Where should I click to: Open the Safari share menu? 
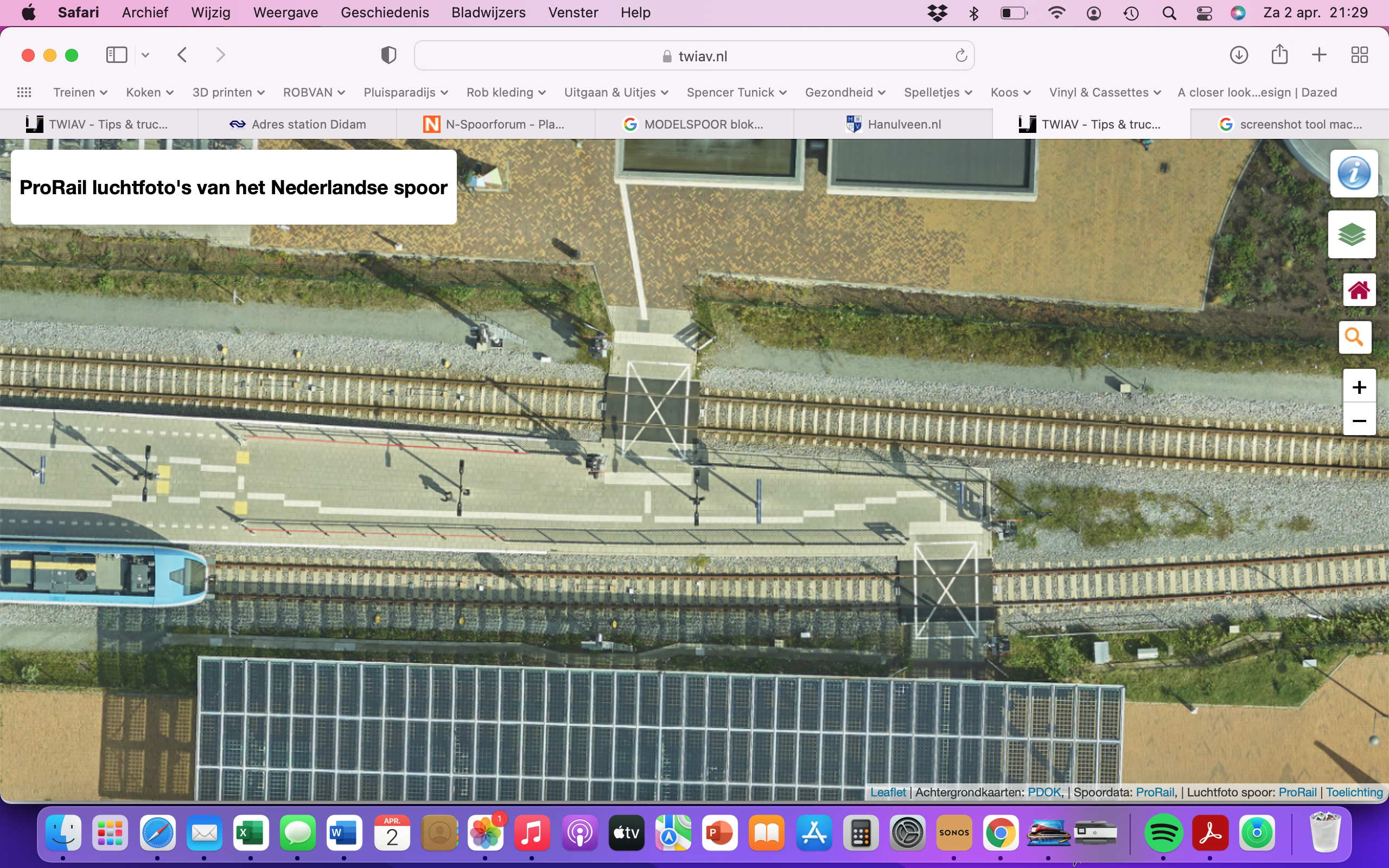point(1279,55)
